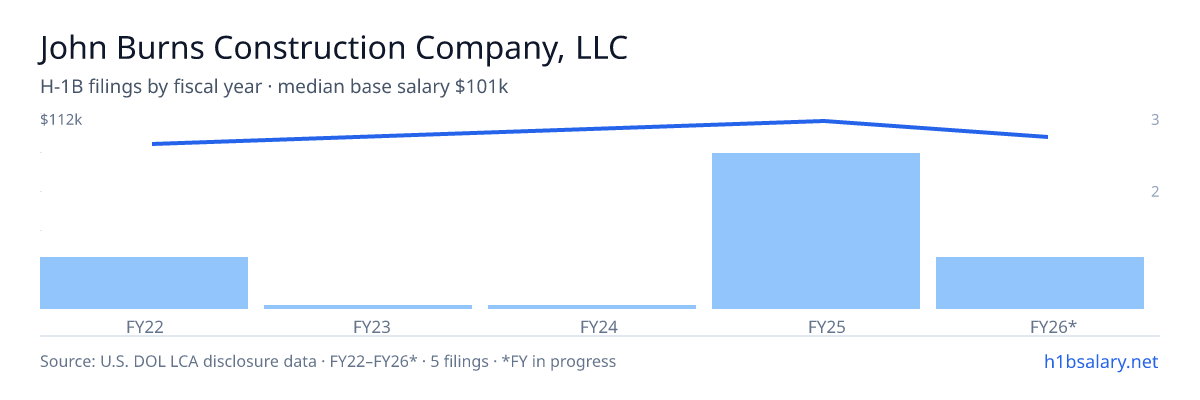Click the salary line start at FY22
The width and height of the screenshot is (1200, 400).
click(x=153, y=144)
